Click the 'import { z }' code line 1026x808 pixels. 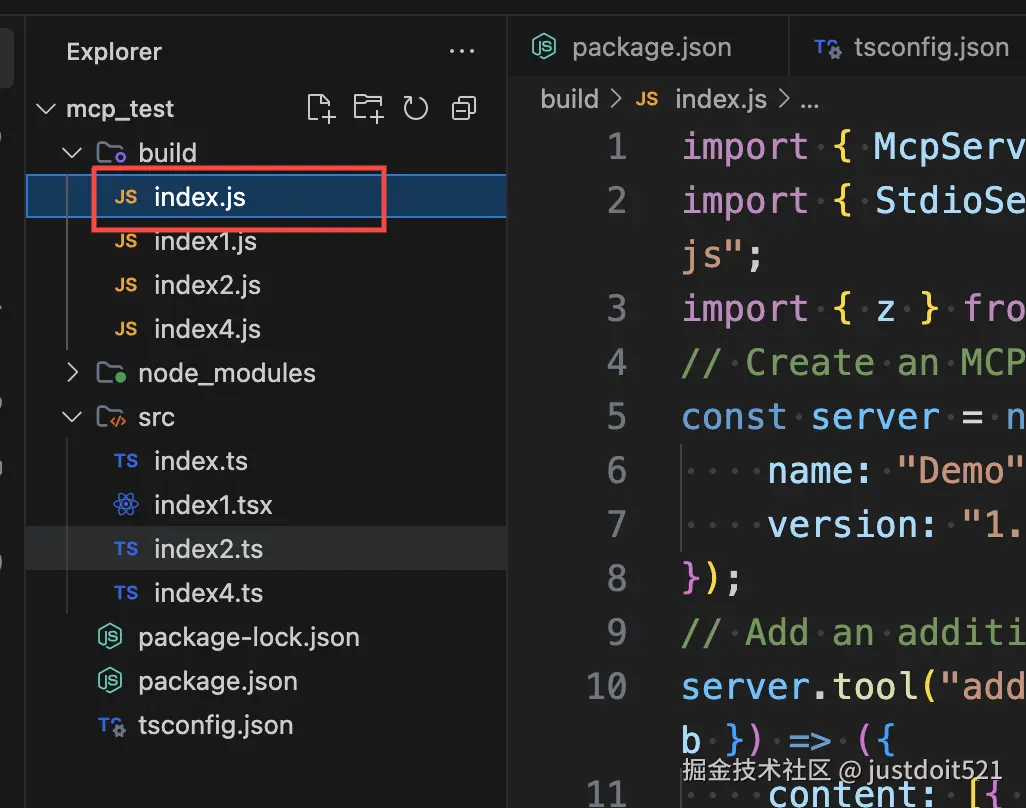(x=853, y=308)
